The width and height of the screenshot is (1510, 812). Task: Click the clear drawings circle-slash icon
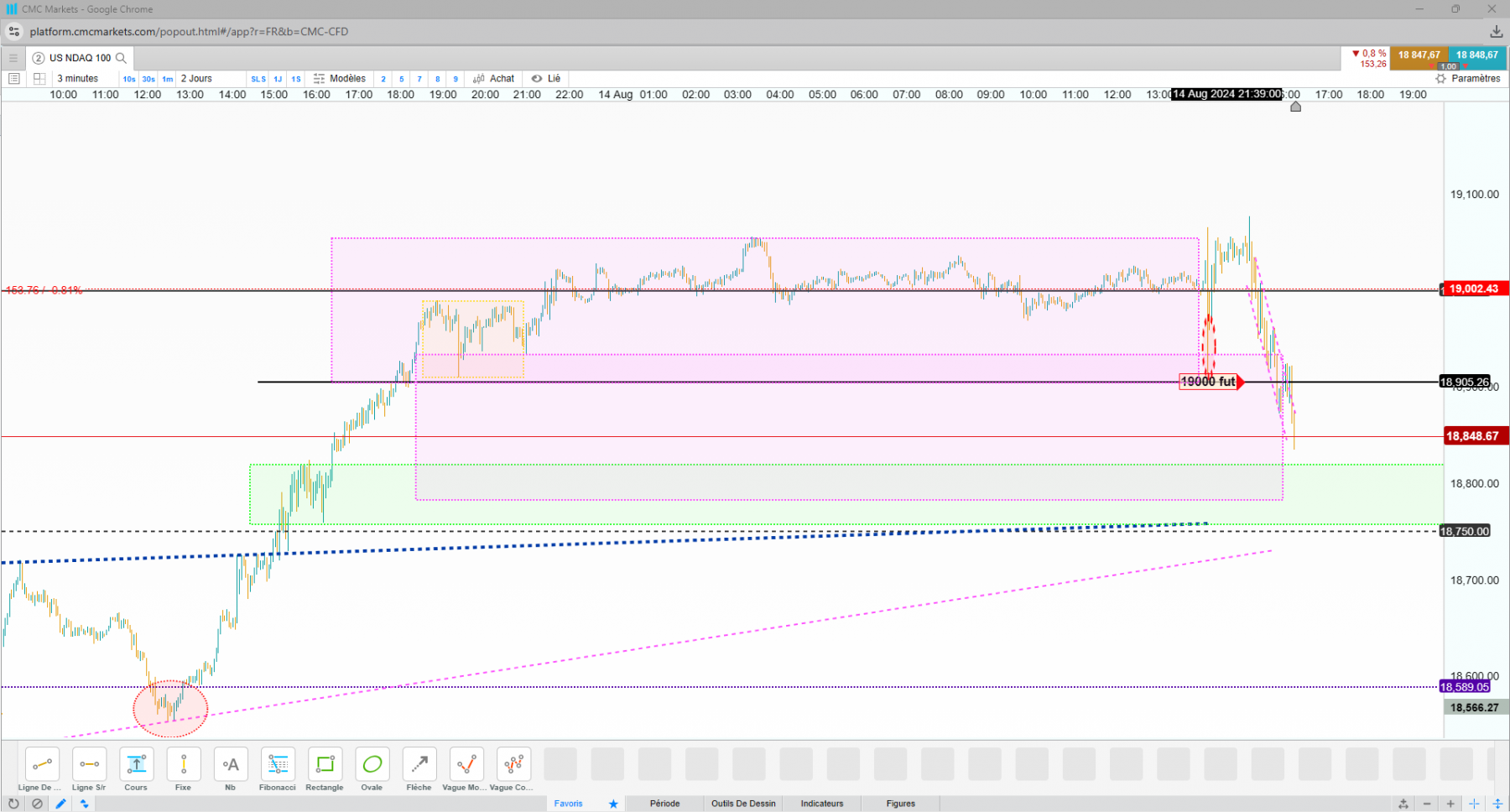pos(37,804)
